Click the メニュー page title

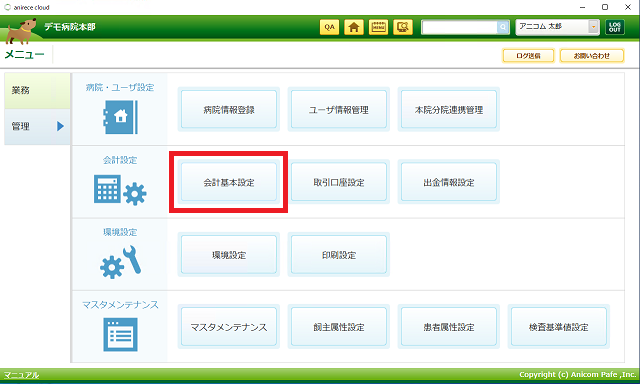click(24, 54)
